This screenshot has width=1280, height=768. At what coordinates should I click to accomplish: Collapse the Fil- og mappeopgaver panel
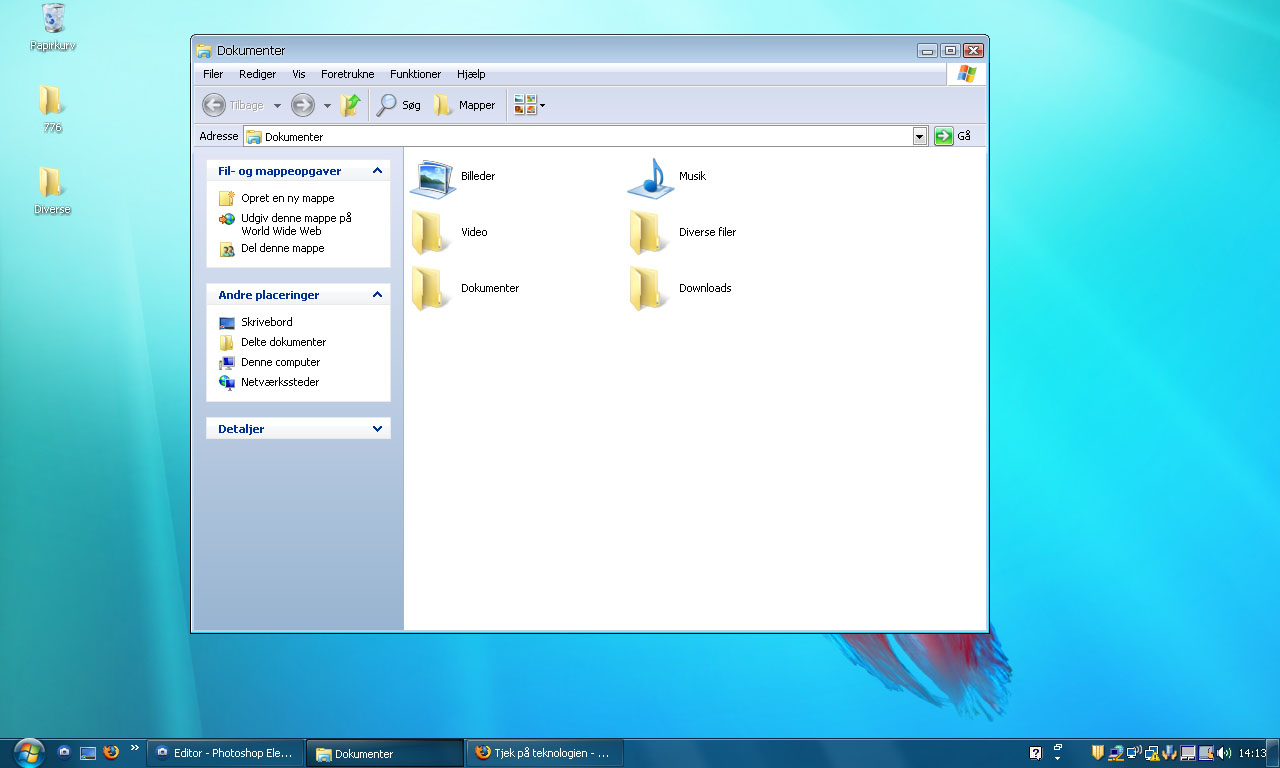tap(377, 171)
